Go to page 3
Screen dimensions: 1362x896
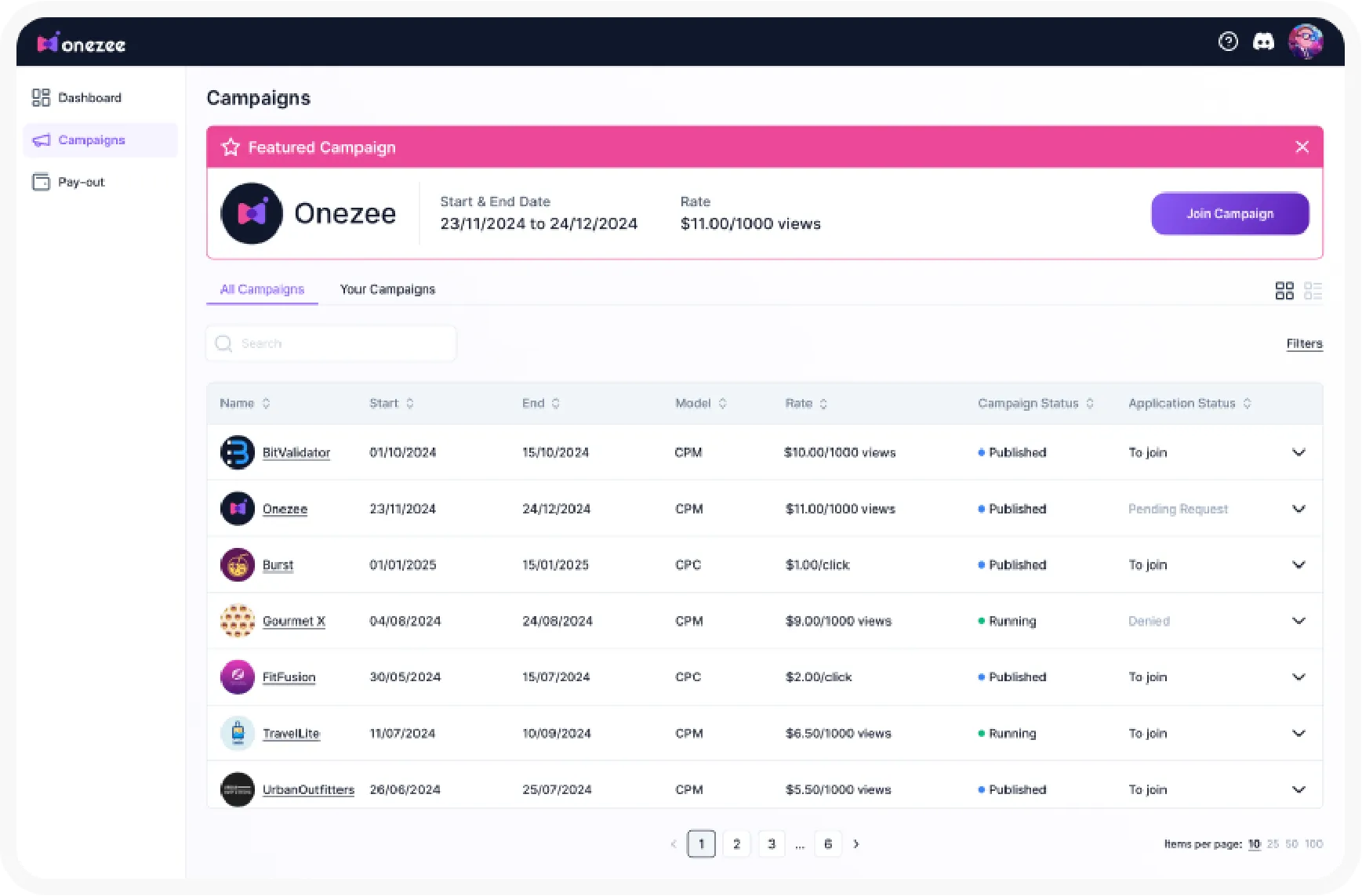pyautogui.click(x=772, y=844)
